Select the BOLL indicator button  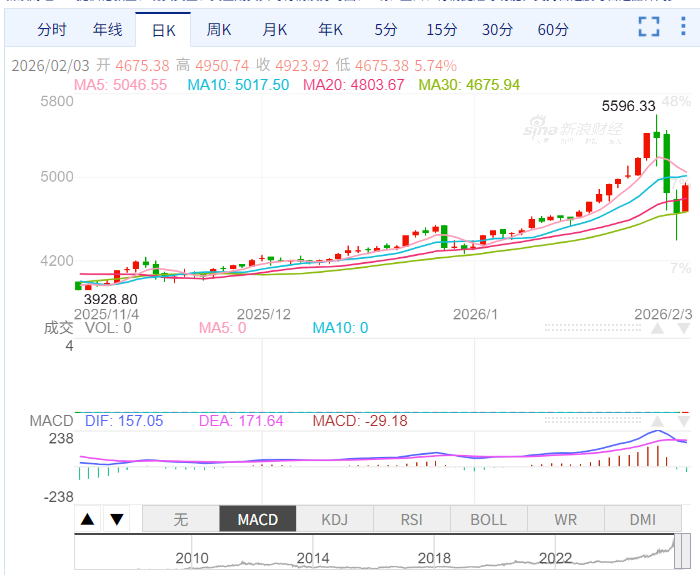[488, 519]
